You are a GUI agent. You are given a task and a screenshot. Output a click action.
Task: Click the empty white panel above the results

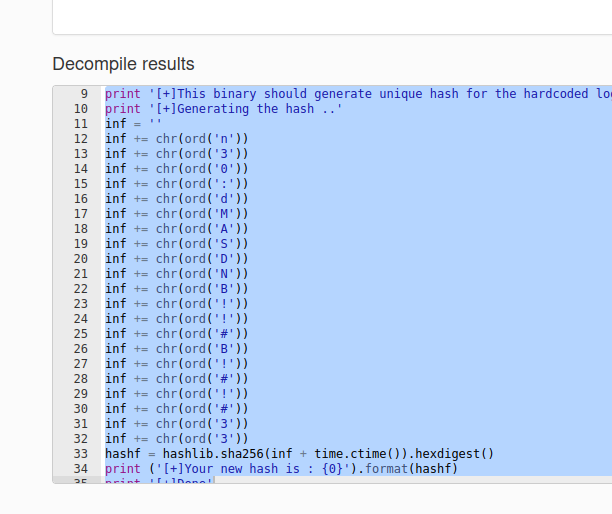330,15
